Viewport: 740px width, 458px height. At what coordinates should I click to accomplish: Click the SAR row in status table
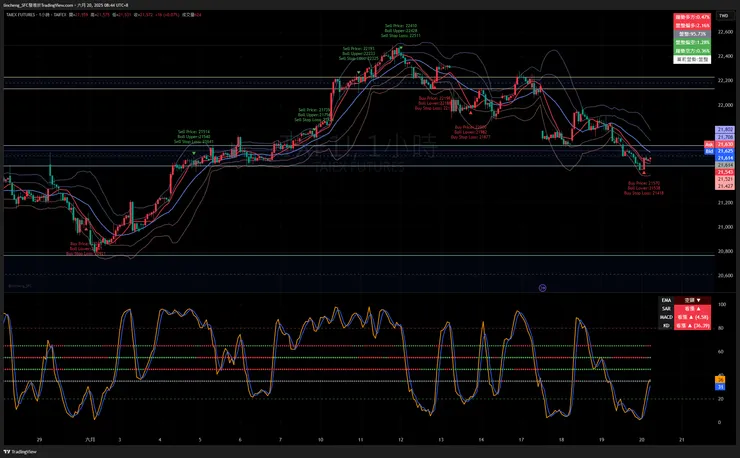pyautogui.click(x=684, y=308)
